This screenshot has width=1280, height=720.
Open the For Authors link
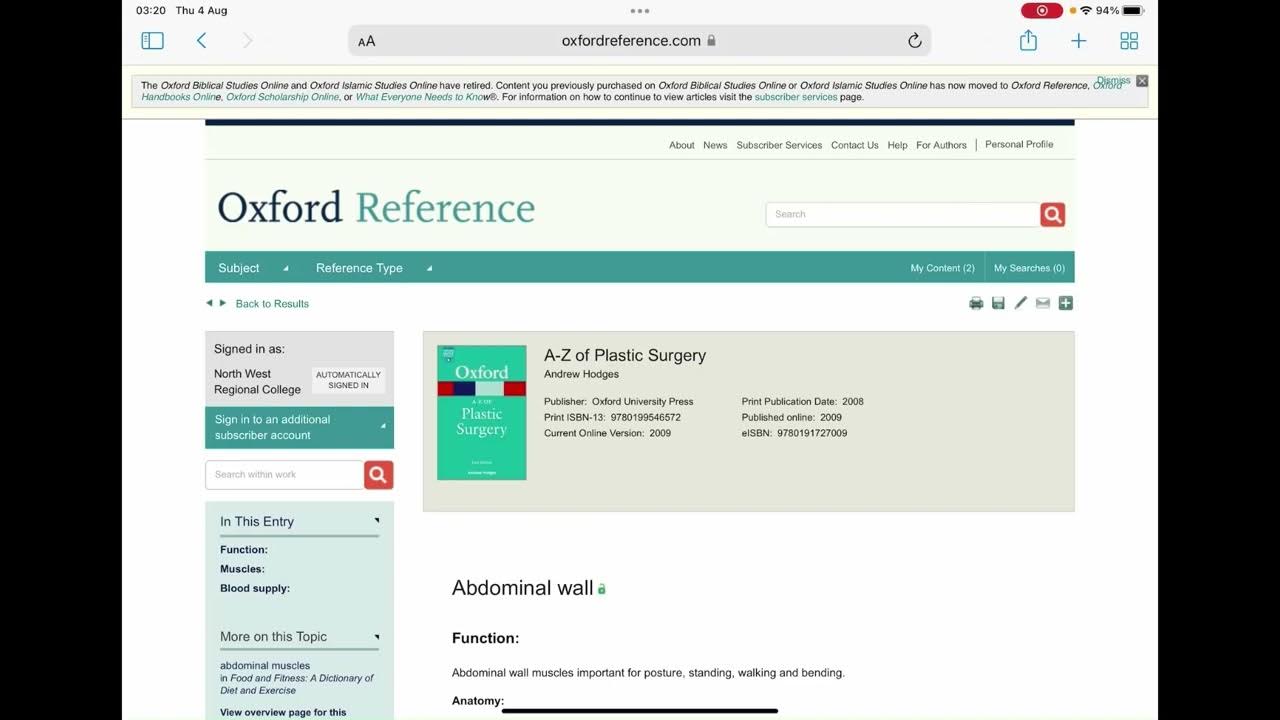(942, 145)
